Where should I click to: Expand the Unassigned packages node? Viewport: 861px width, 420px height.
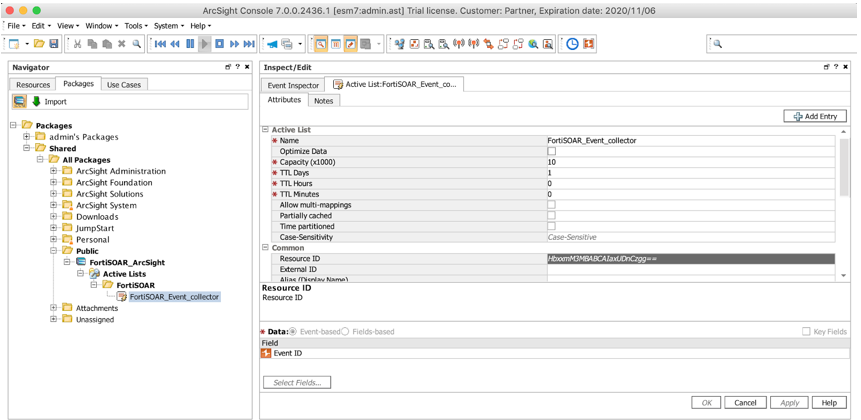pos(54,320)
